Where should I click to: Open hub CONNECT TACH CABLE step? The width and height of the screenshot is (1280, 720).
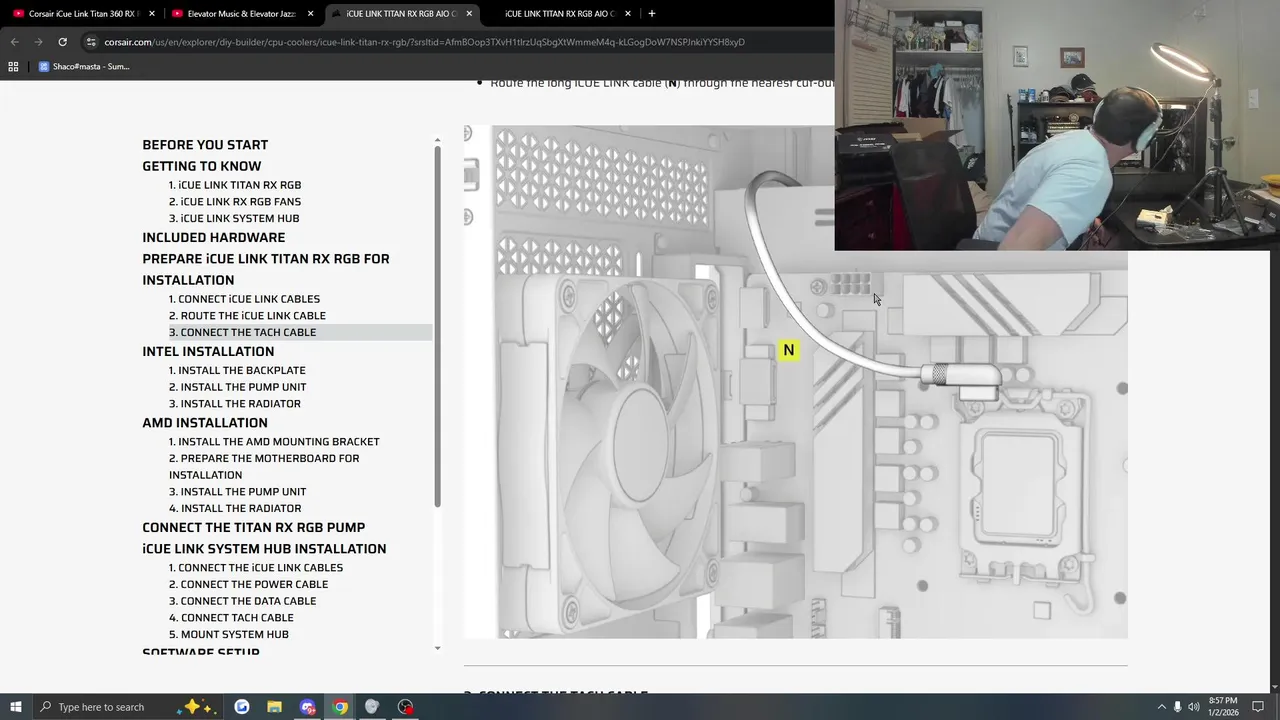(231, 618)
